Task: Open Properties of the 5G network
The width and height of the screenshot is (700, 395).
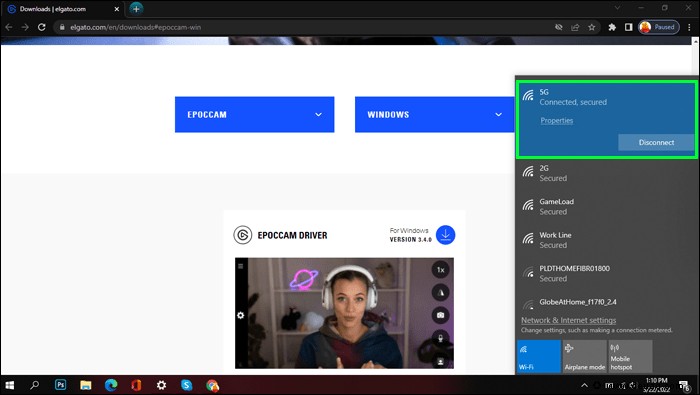Action: tap(556, 121)
